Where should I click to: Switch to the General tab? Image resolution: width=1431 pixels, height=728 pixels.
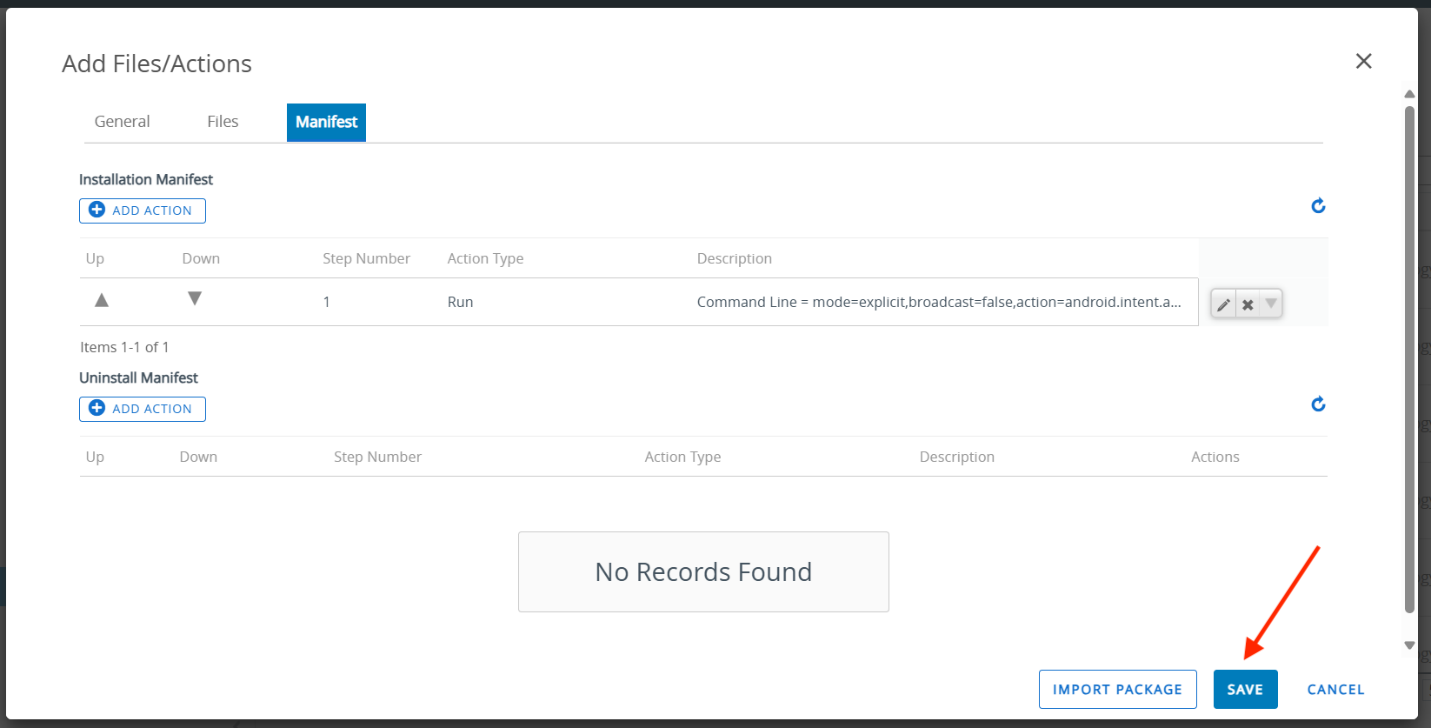122,122
